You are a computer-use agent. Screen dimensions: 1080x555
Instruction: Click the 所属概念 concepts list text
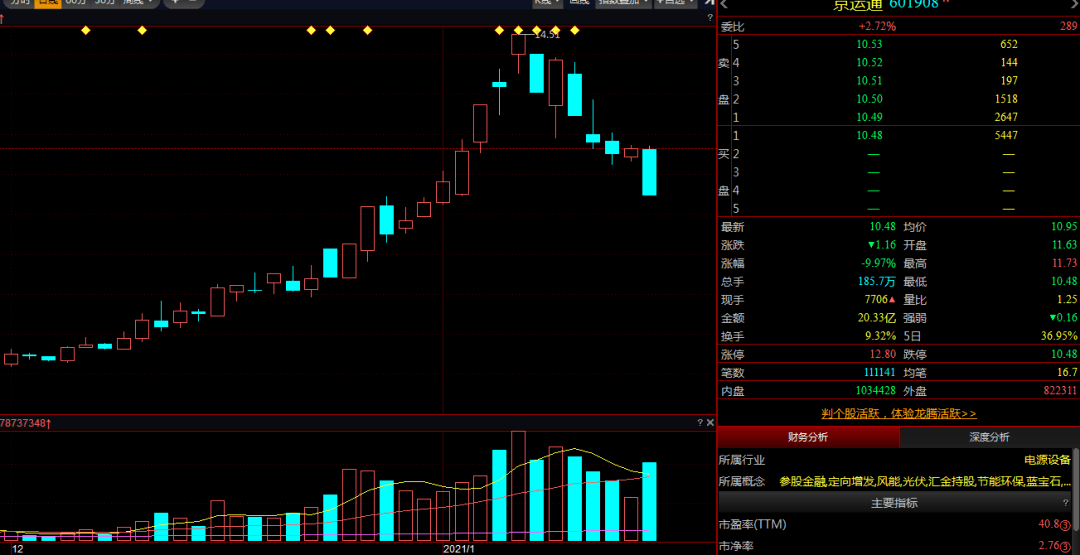click(925, 481)
